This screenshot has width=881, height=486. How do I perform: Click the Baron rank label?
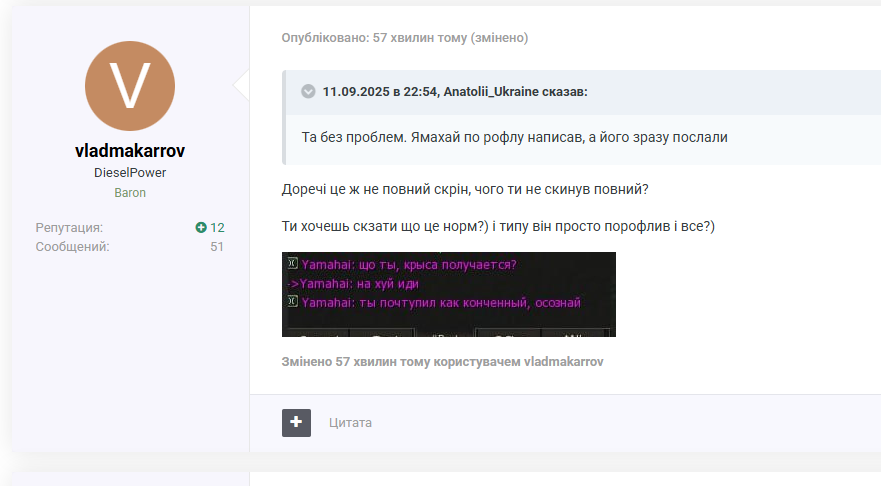[x=130, y=192]
